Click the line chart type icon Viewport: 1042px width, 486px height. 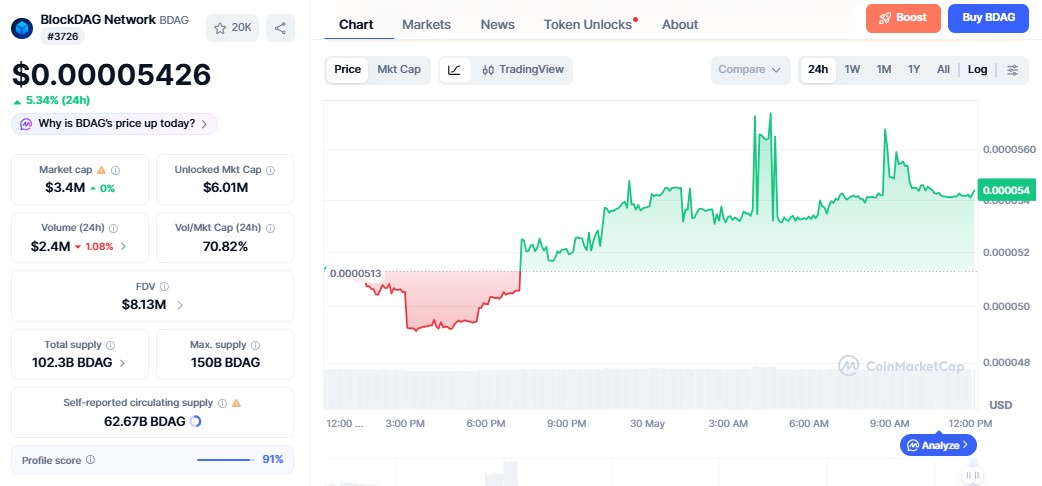click(x=455, y=70)
